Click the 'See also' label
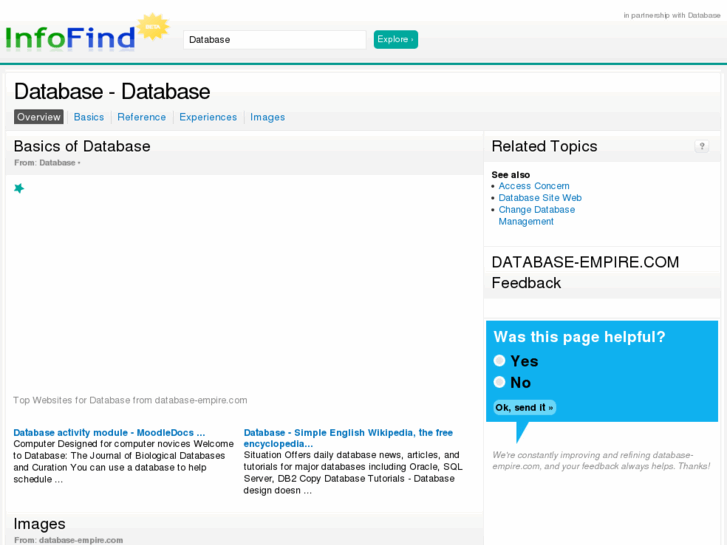The image size is (727, 545). pos(510,175)
